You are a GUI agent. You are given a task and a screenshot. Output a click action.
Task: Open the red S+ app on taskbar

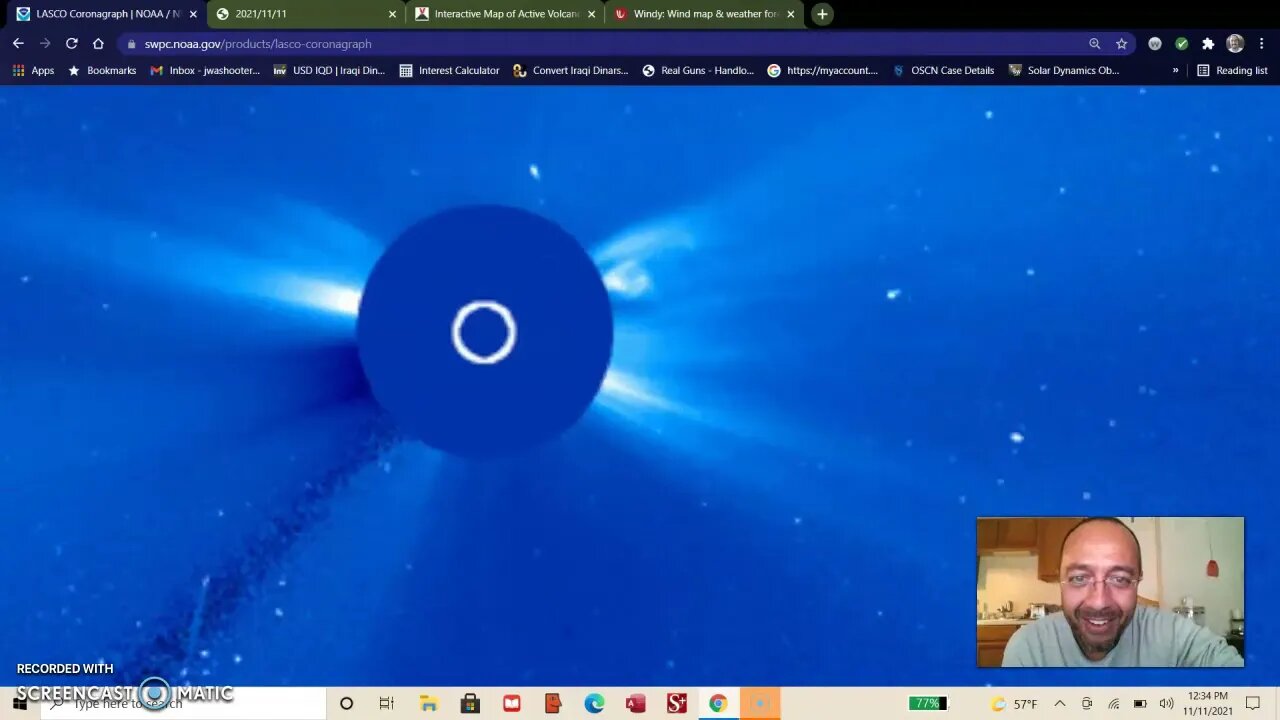pos(677,704)
